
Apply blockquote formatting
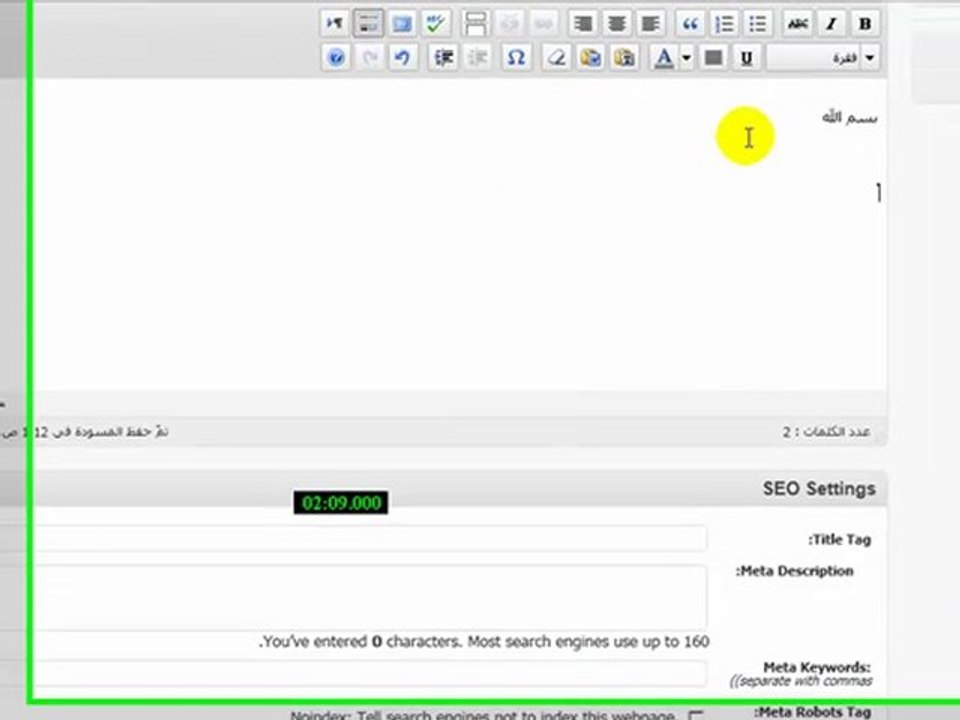coord(691,24)
